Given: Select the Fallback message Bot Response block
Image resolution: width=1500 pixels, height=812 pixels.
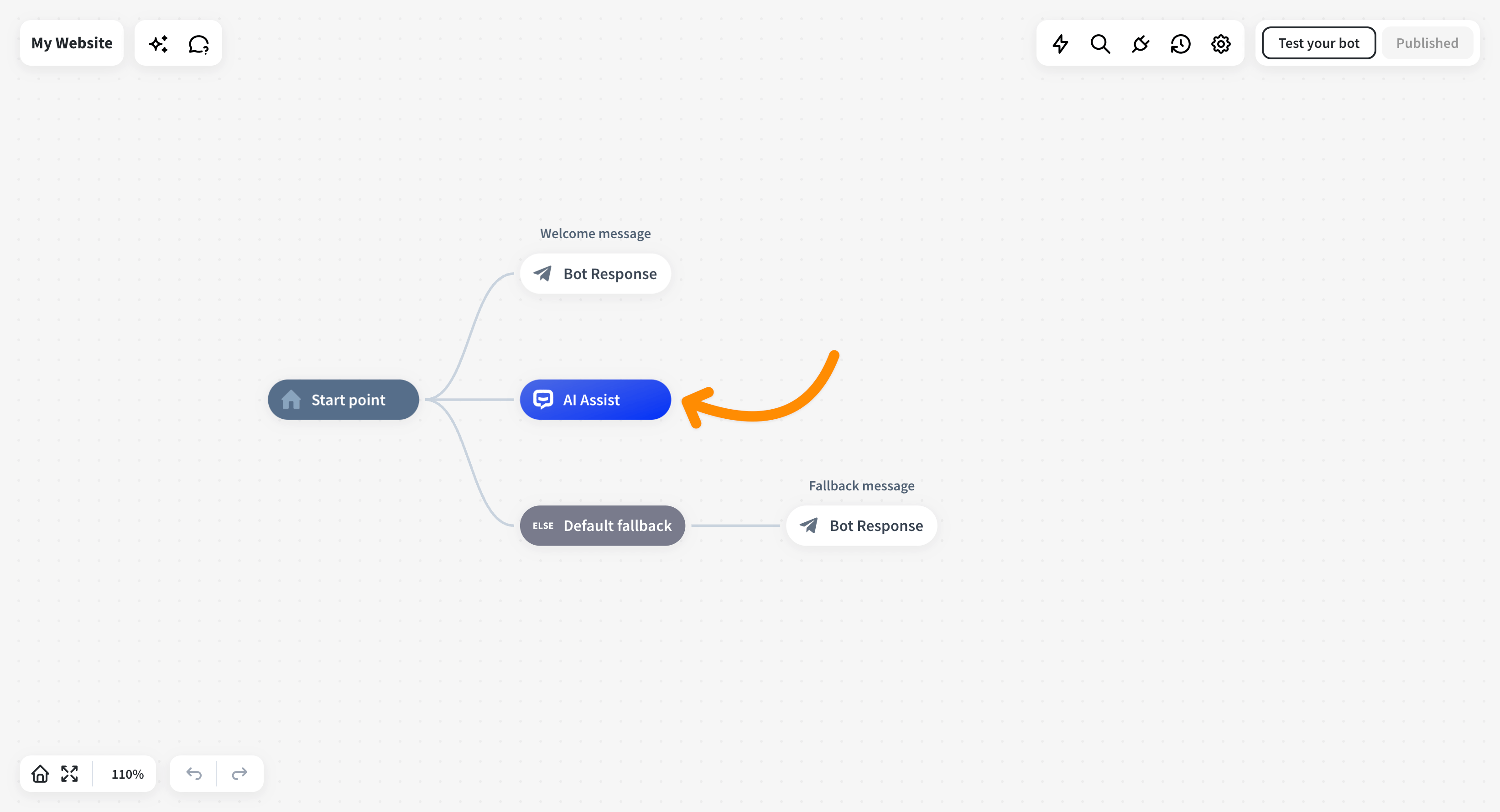Looking at the screenshot, I should pyautogui.click(x=862, y=526).
